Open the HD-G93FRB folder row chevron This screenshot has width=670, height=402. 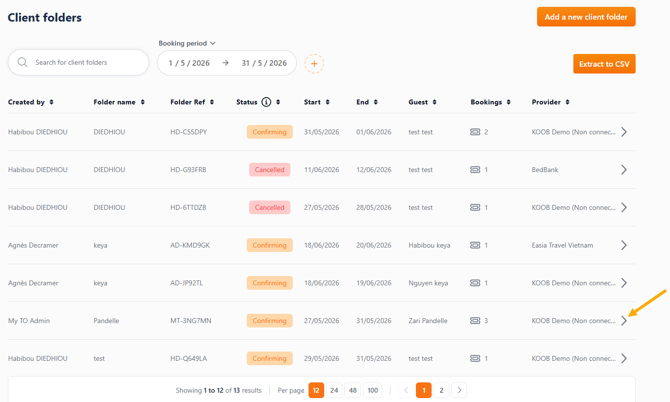(x=624, y=170)
